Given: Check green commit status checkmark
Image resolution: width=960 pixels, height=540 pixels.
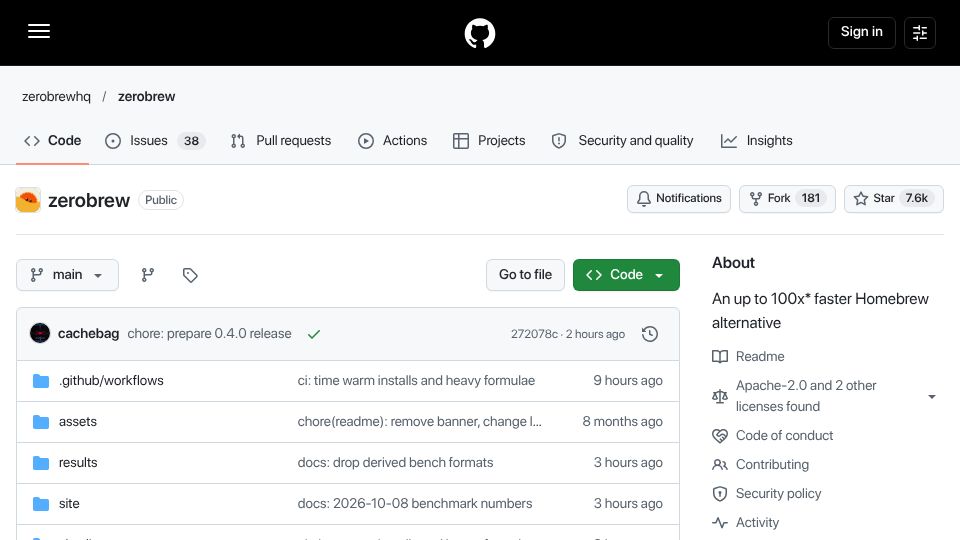Looking at the screenshot, I should [314, 334].
